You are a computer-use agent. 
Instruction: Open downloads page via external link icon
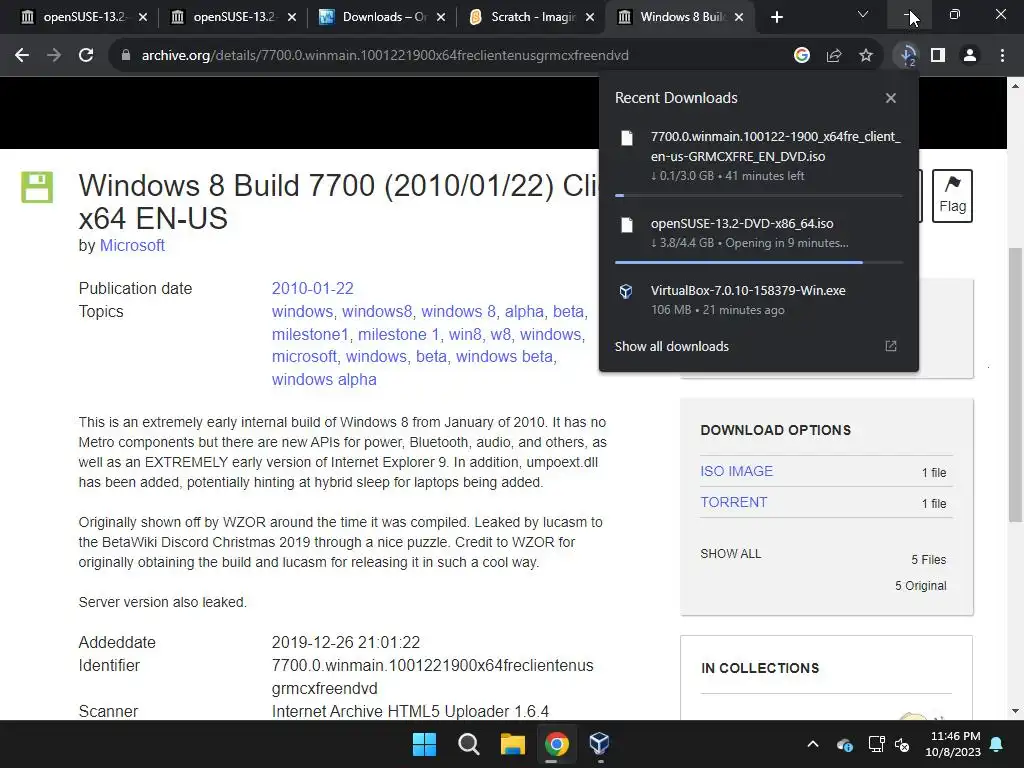pyautogui.click(x=891, y=346)
